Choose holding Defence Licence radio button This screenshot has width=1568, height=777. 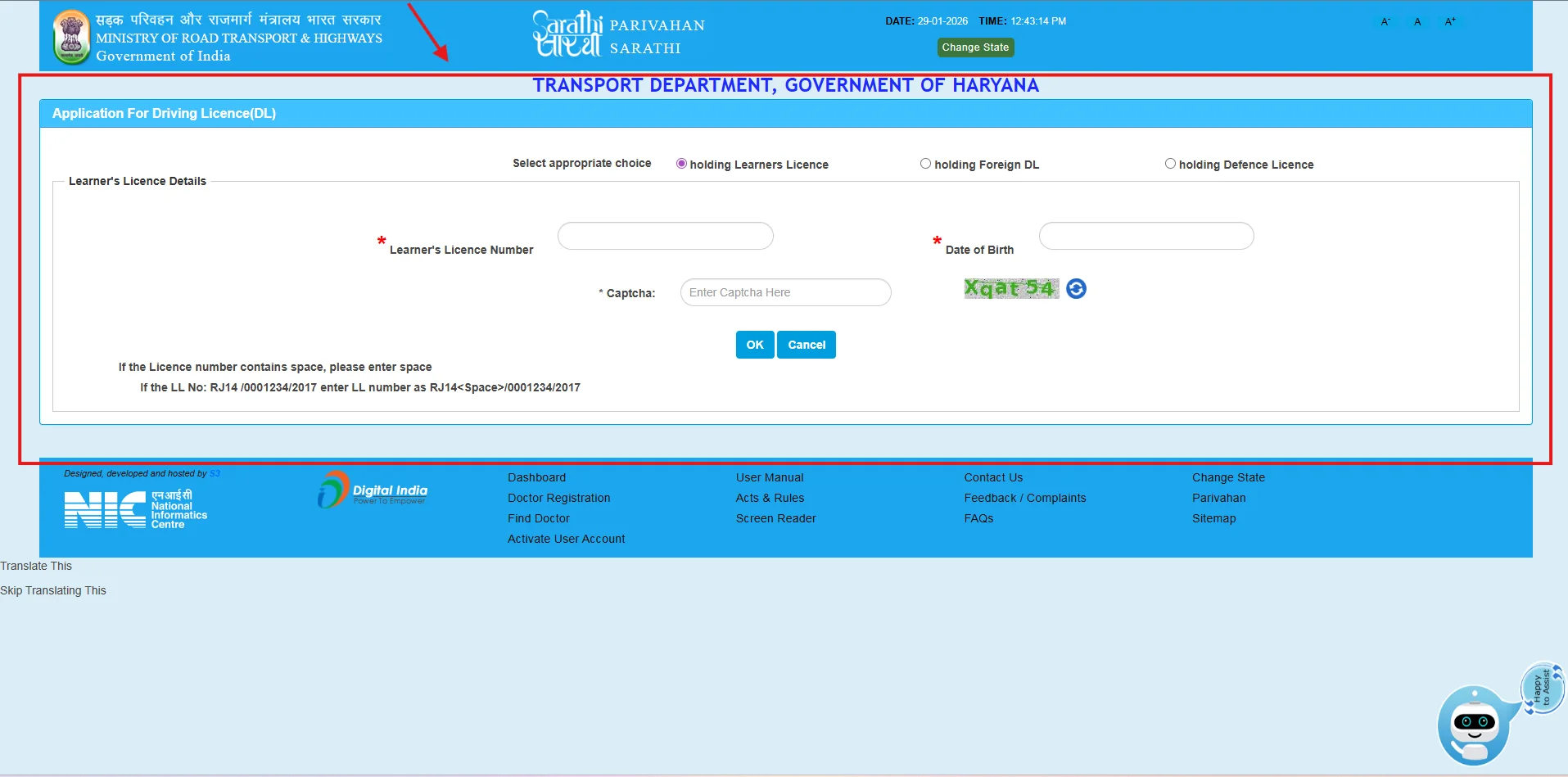[1170, 164]
